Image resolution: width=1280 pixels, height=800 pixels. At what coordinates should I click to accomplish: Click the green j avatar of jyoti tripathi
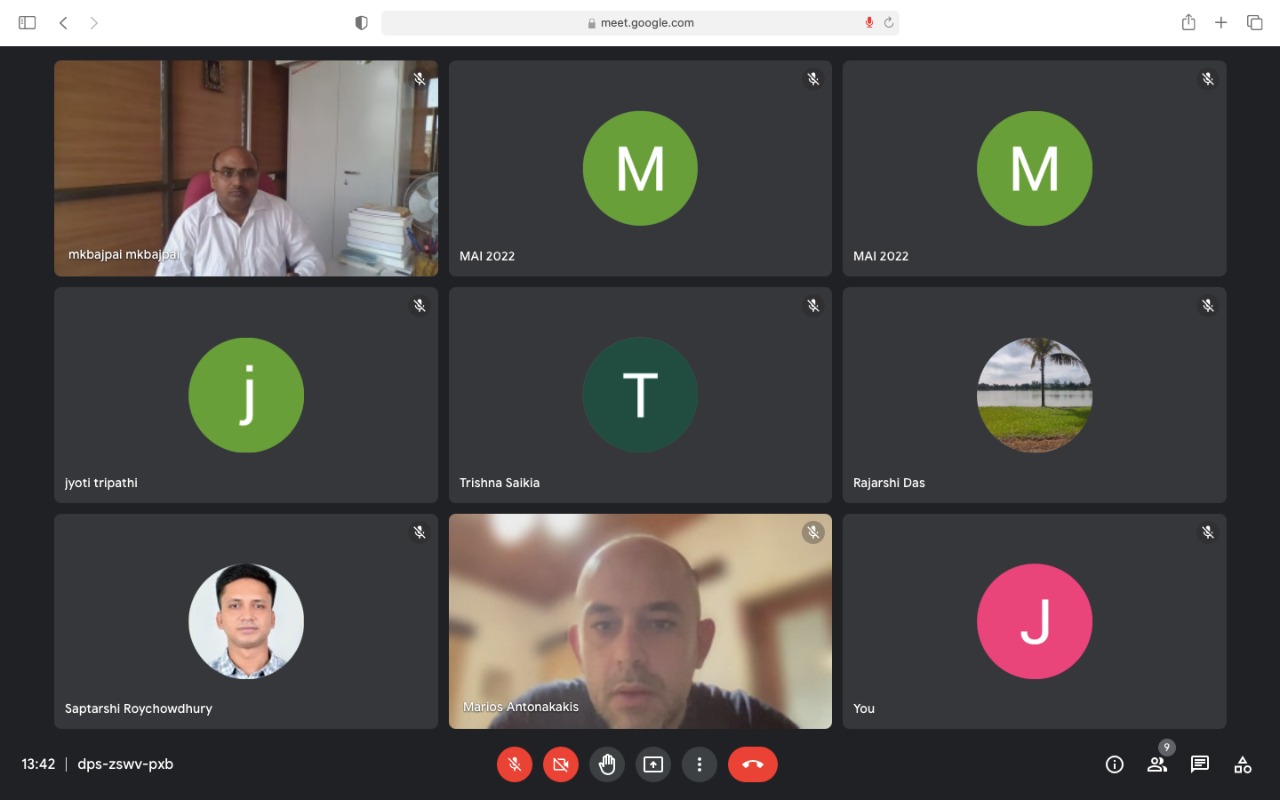click(x=246, y=395)
